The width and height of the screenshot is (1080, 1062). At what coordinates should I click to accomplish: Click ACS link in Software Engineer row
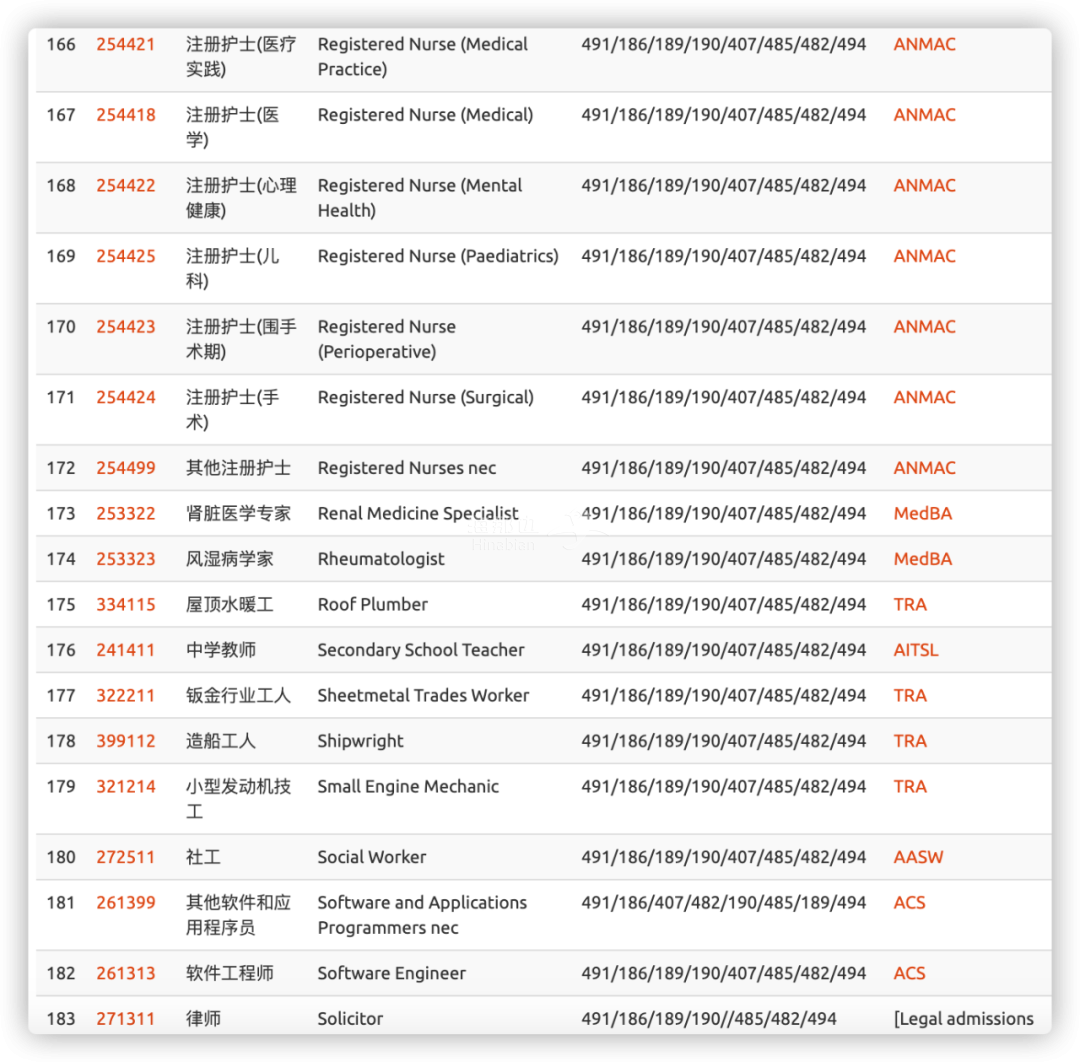click(909, 973)
